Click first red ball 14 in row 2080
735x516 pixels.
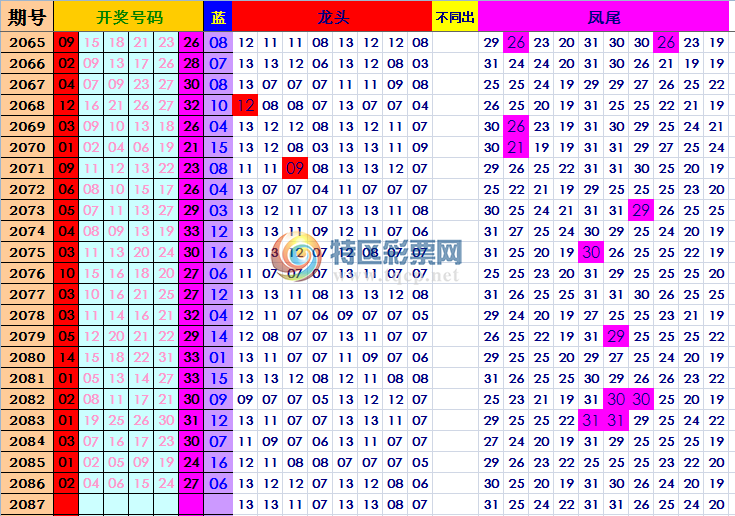tap(66, 358)
